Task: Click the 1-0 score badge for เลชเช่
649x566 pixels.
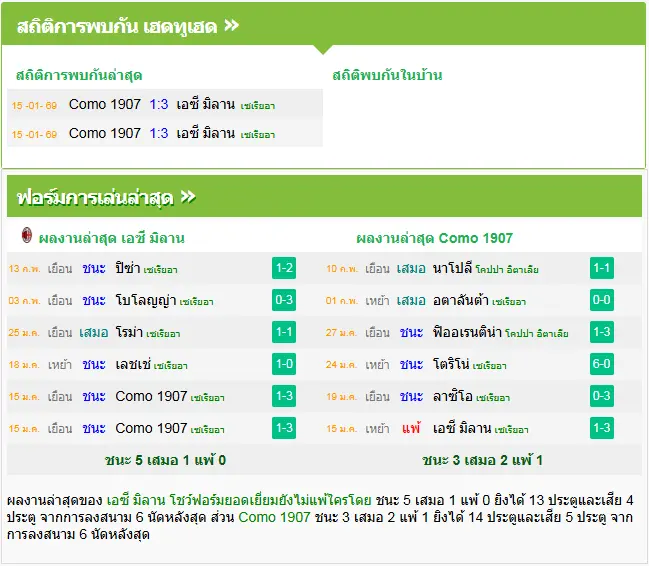Action: coord(284,364)
